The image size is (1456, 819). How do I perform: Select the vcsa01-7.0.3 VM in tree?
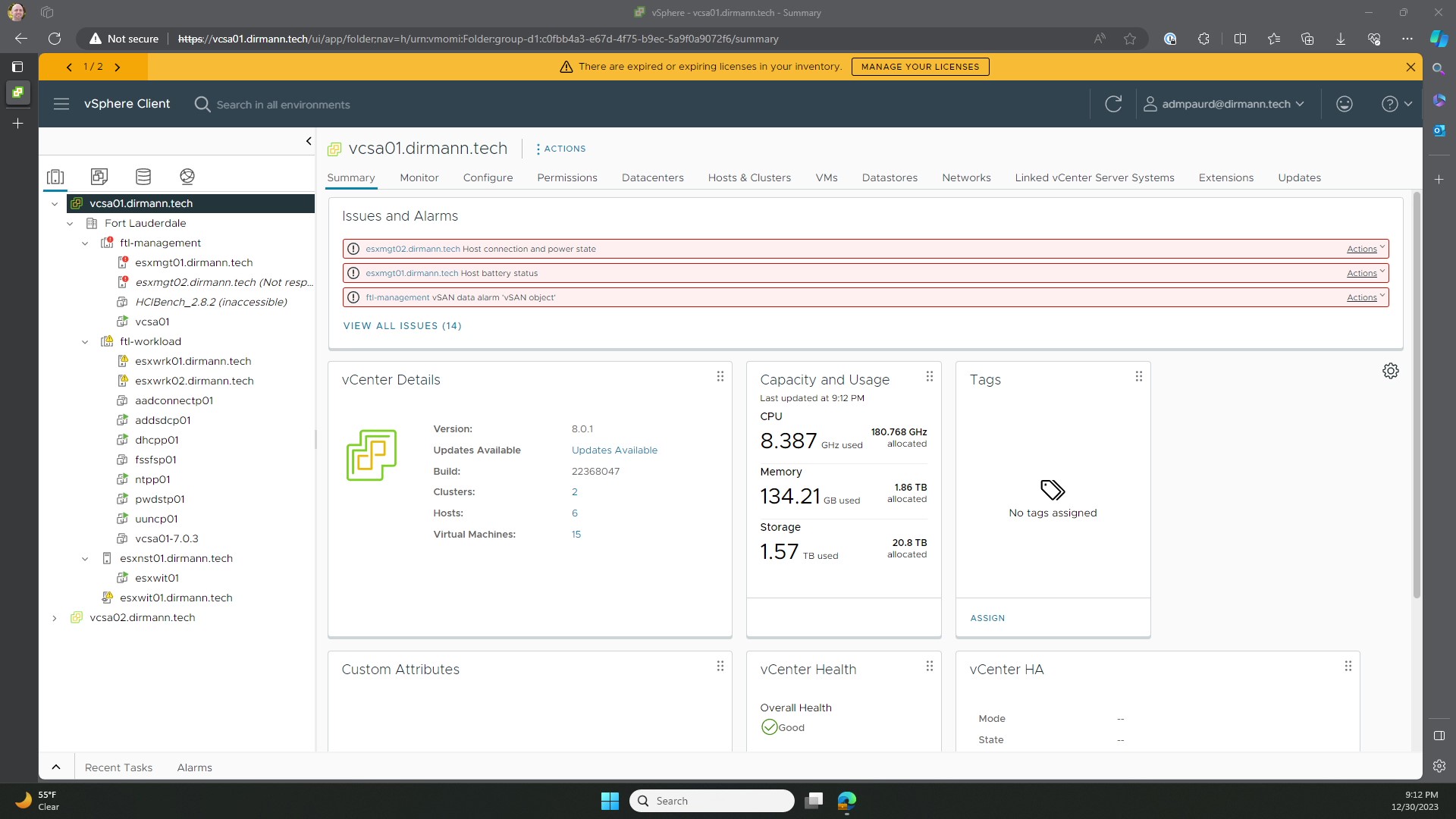(x=167, y=538)
